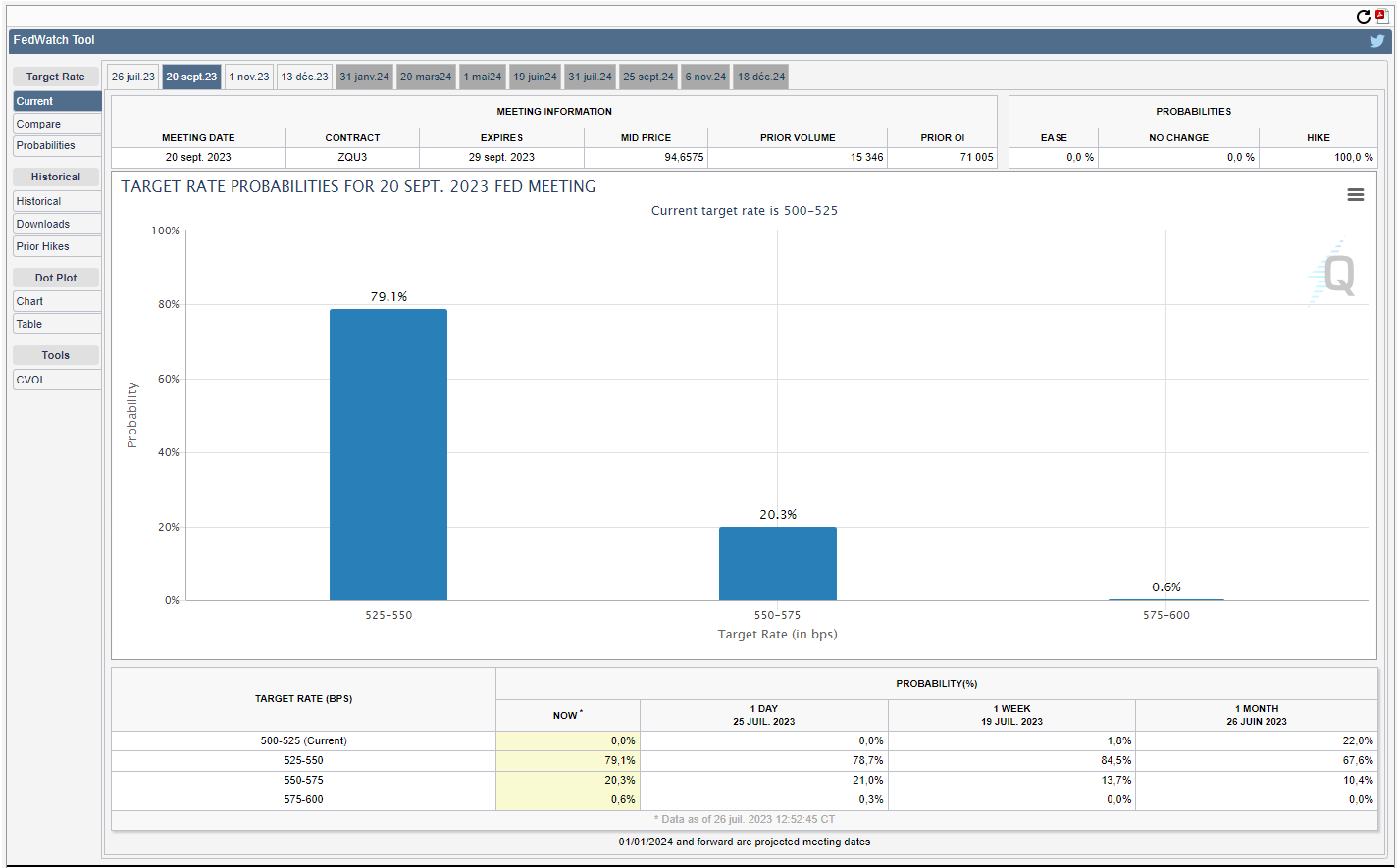The image size is (1397, 868).
Task: Click the 1 month value 67,6%
Action: (1358, 760)
